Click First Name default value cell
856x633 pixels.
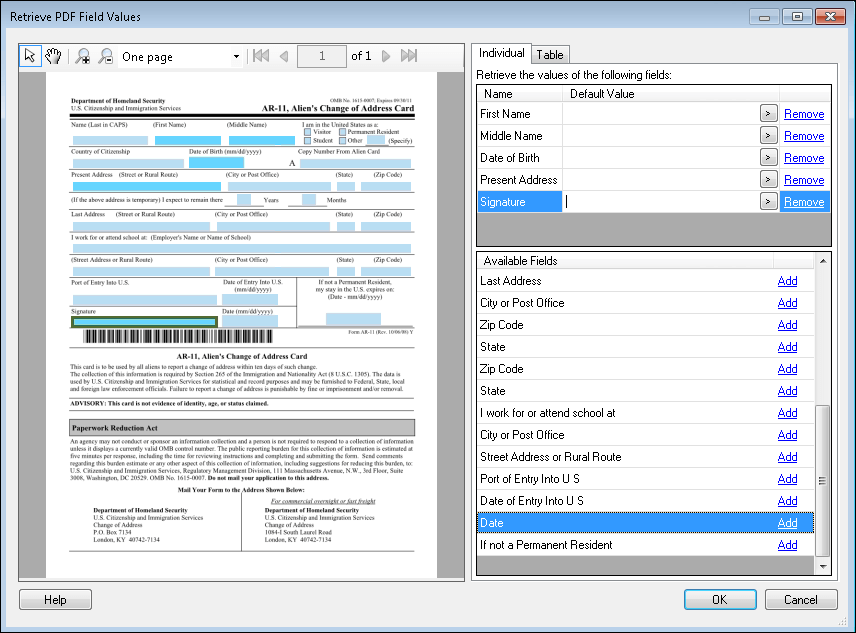pos(661,114)
